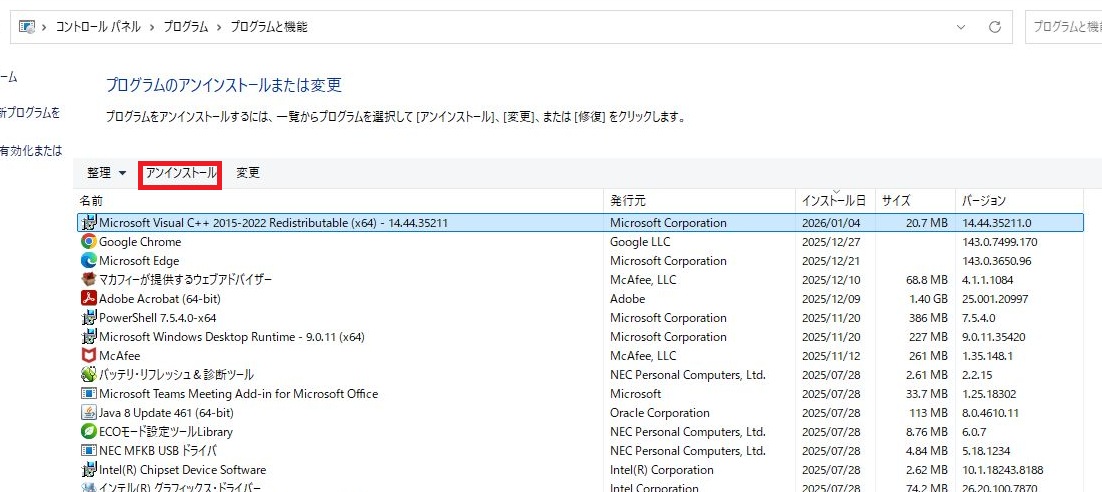Expand the address bar history dropdown
This screenshot has height=492, width=1102.
pyautogui.click(x=961, y=27)
